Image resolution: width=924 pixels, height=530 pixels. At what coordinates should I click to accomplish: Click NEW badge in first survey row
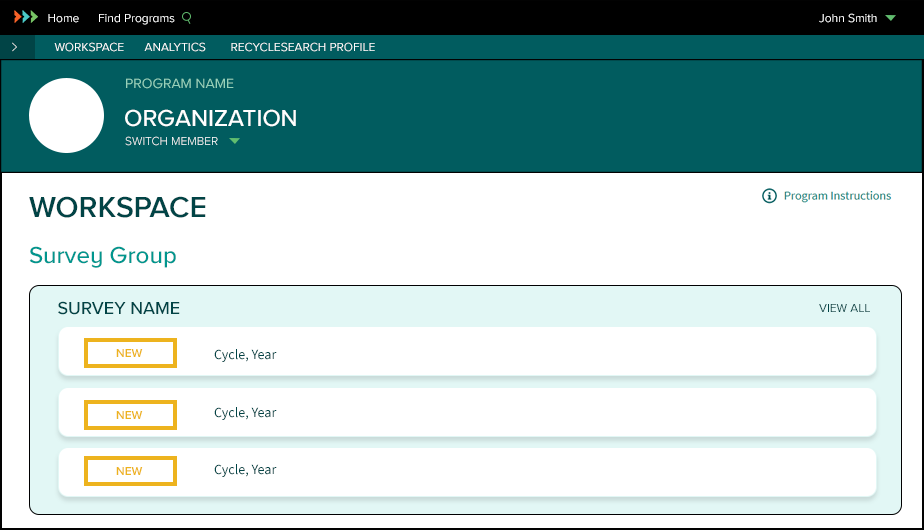130,353
